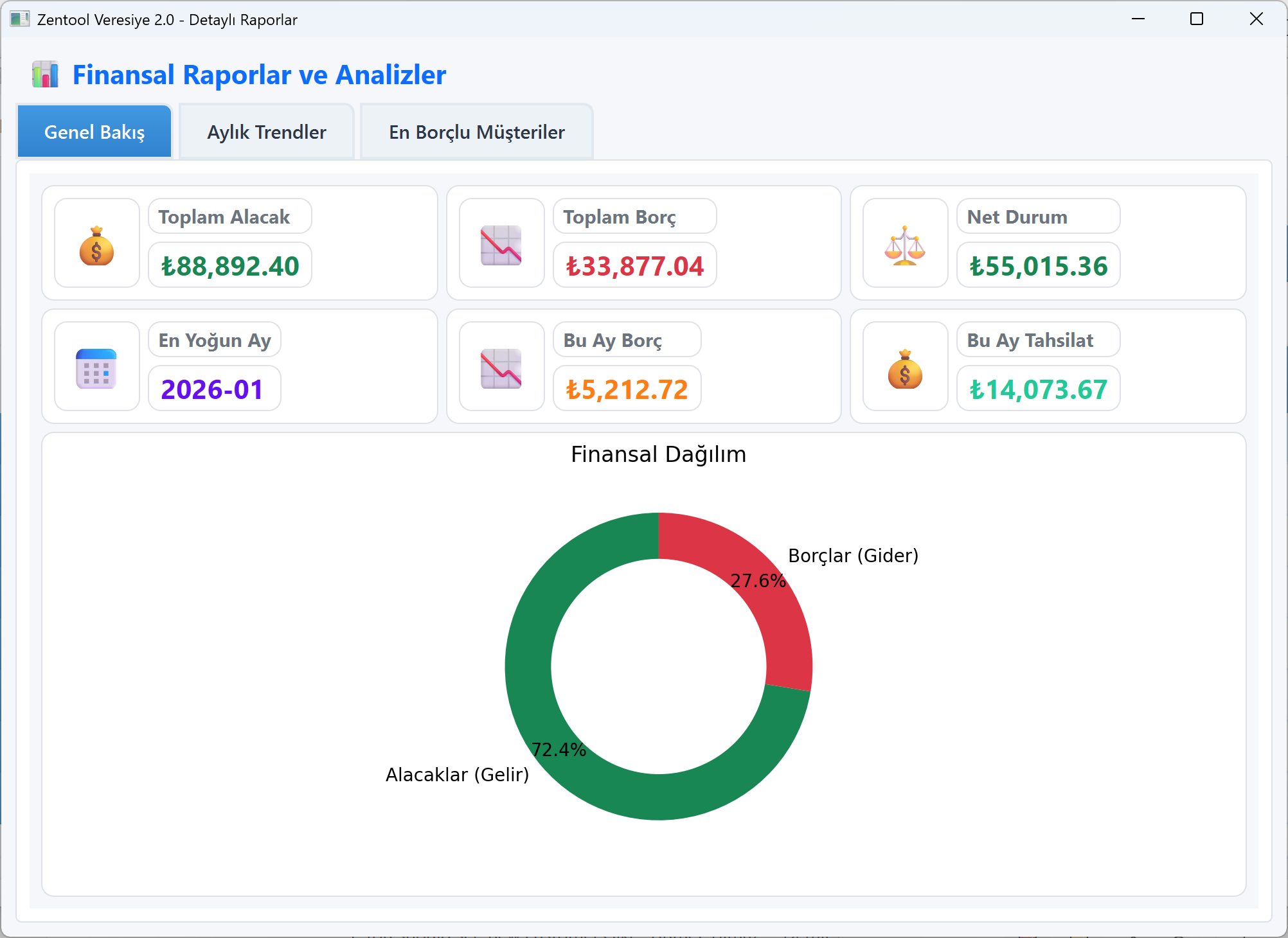1288x938 pixels.
Task: Click the app icon in the title bar
Action: 19,19
